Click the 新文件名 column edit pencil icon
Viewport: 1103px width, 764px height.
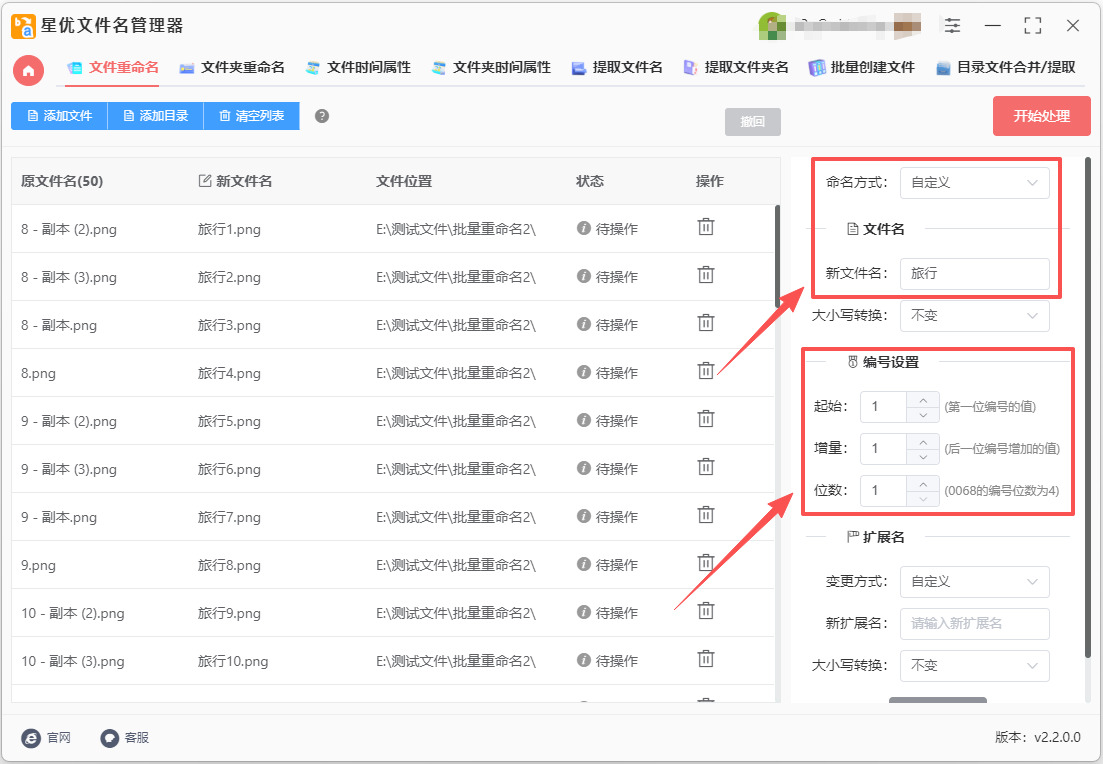pos(205,181)
